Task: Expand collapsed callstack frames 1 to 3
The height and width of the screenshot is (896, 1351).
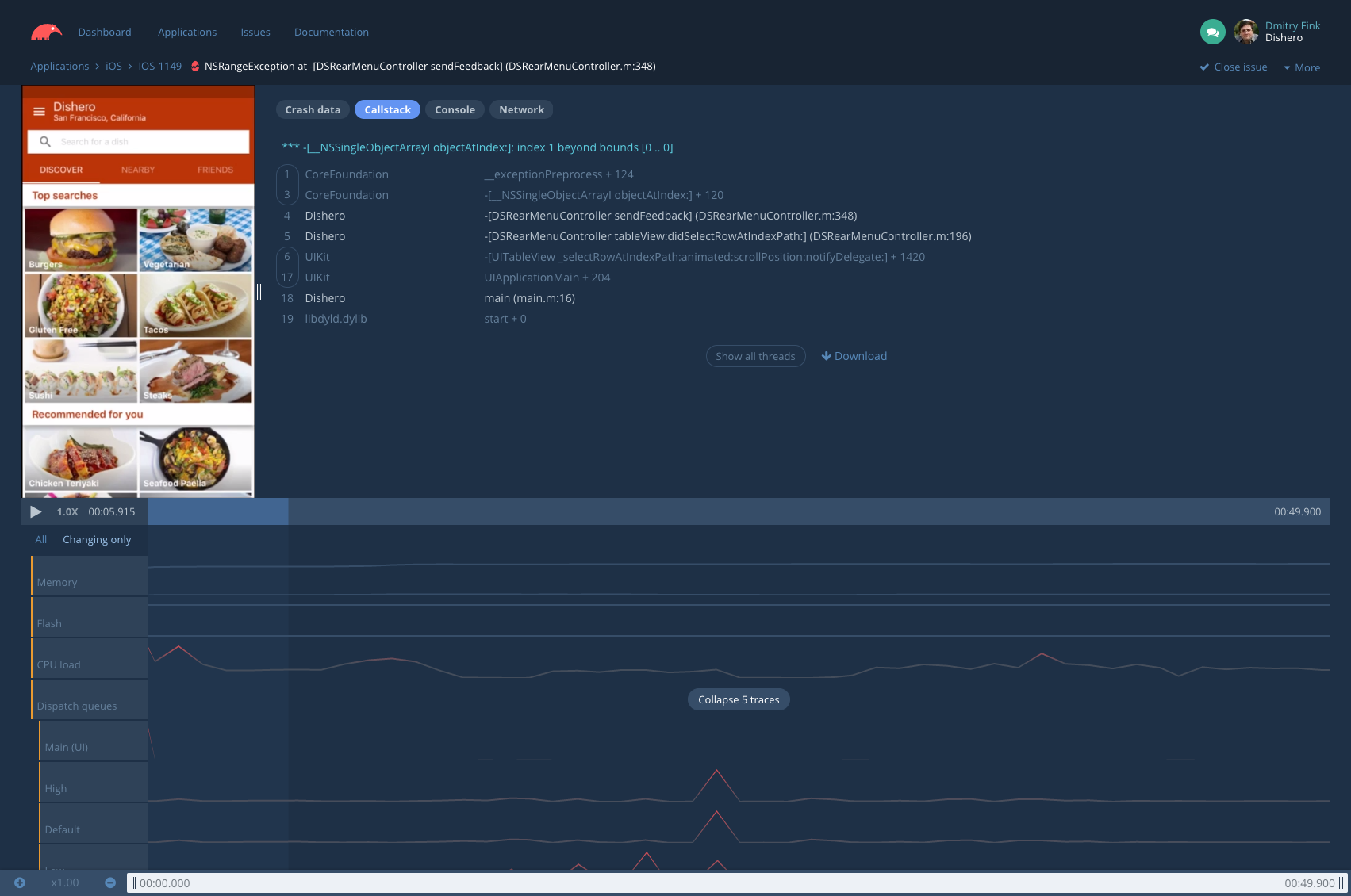Action: (287, 185)
